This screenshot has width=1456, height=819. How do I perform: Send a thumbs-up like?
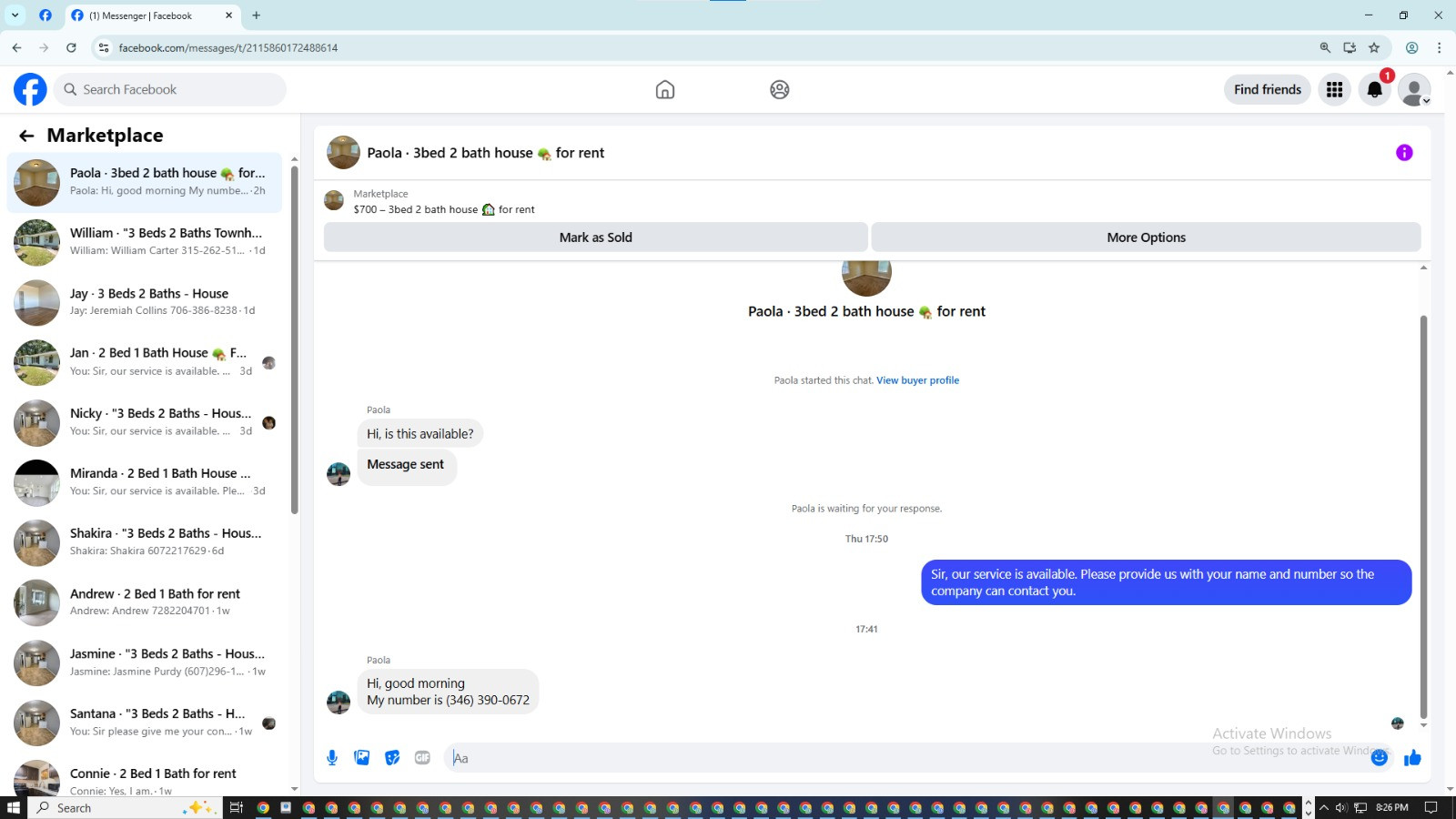[x=1412, y=758]
